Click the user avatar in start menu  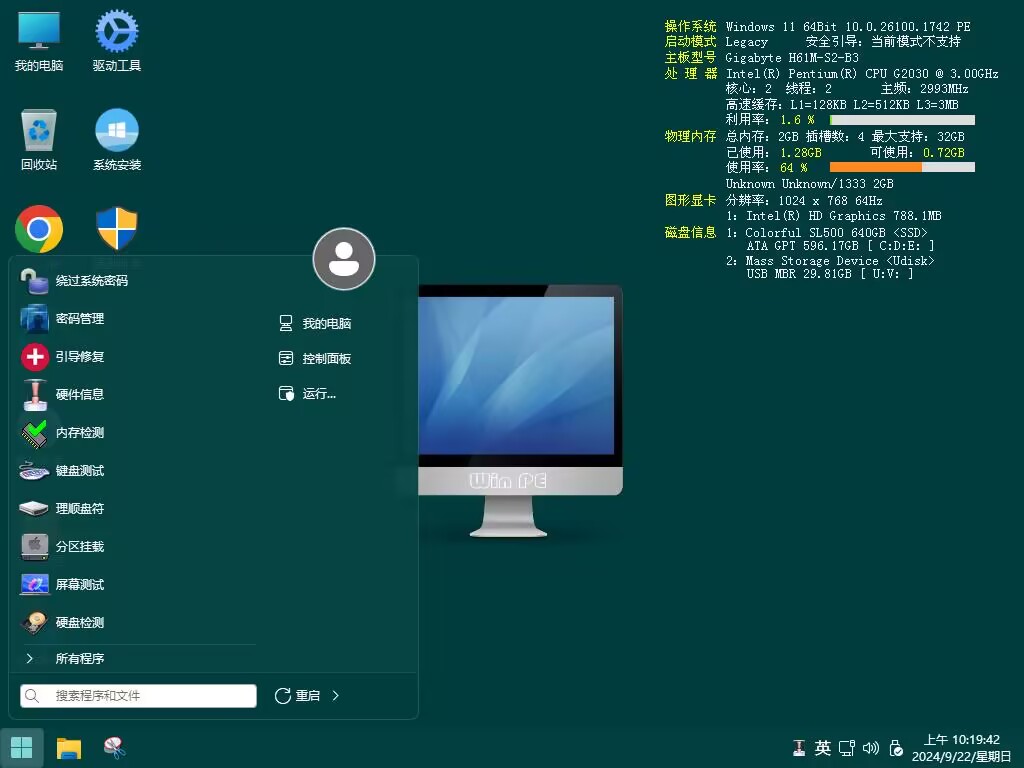coord(344,259)
